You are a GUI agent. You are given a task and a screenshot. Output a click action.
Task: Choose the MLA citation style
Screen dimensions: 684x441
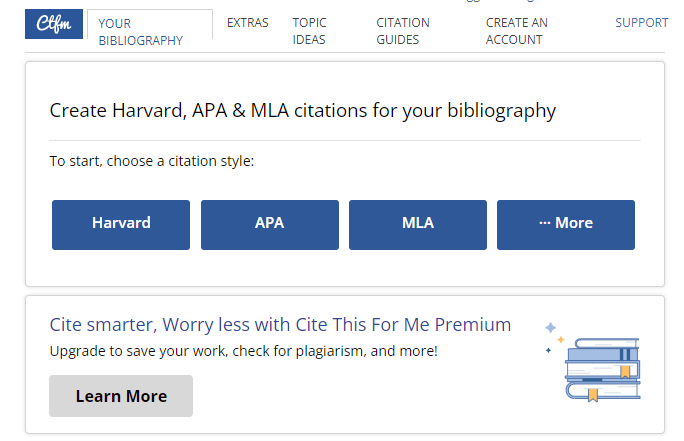click(x=418, y=225)
